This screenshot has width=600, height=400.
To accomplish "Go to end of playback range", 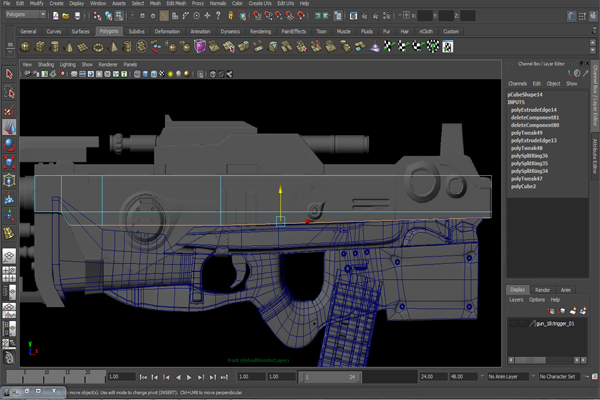I will tap(224, 377).
